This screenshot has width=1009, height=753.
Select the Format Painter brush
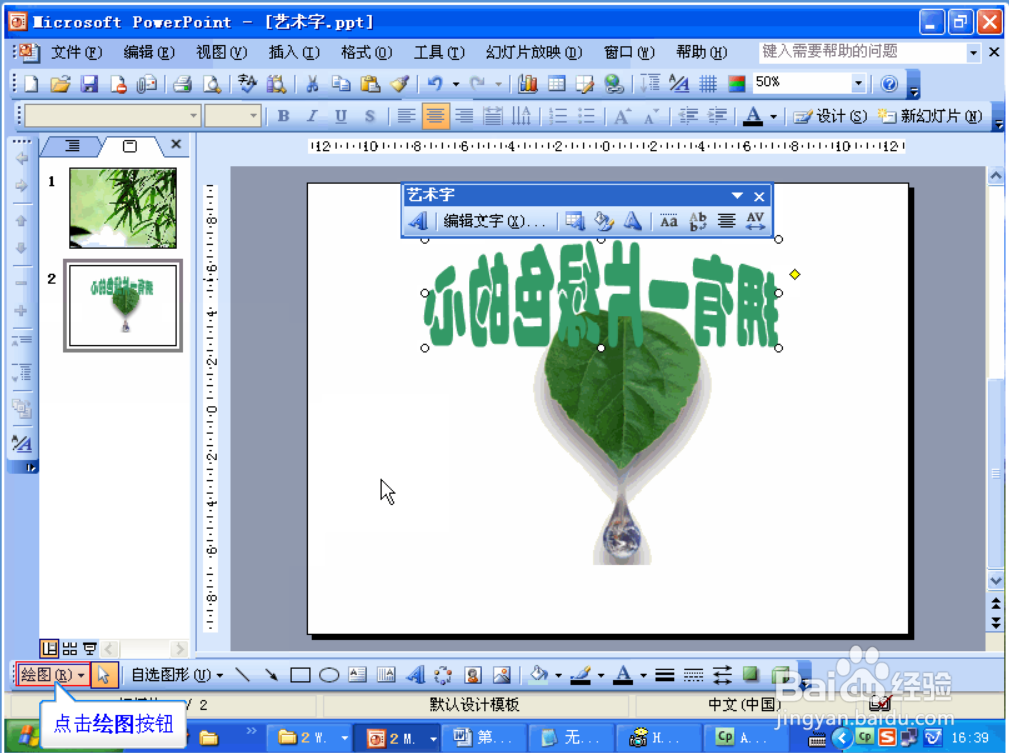pos(400,84)
